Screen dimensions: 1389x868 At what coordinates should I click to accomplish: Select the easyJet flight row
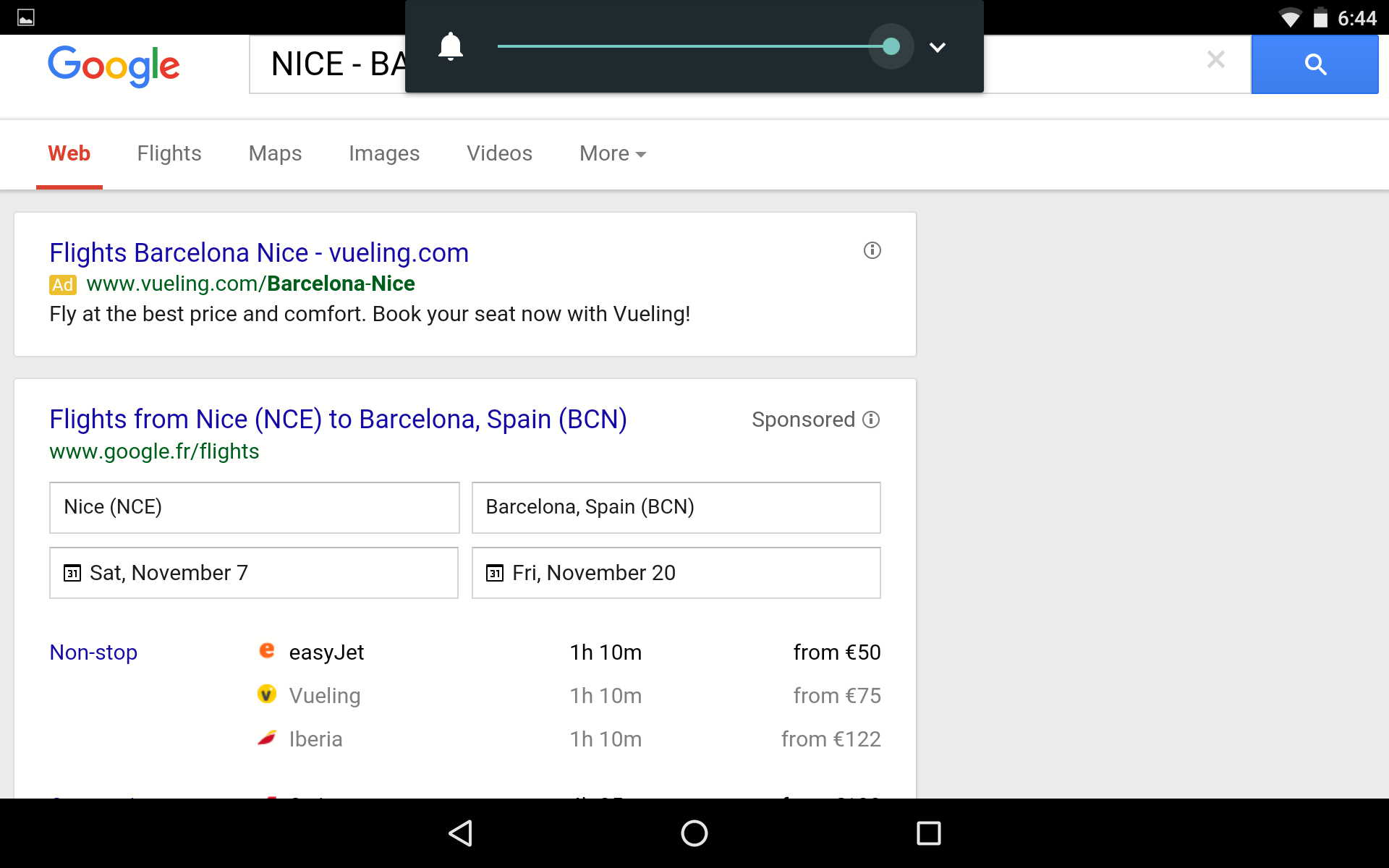pos(569,652)
